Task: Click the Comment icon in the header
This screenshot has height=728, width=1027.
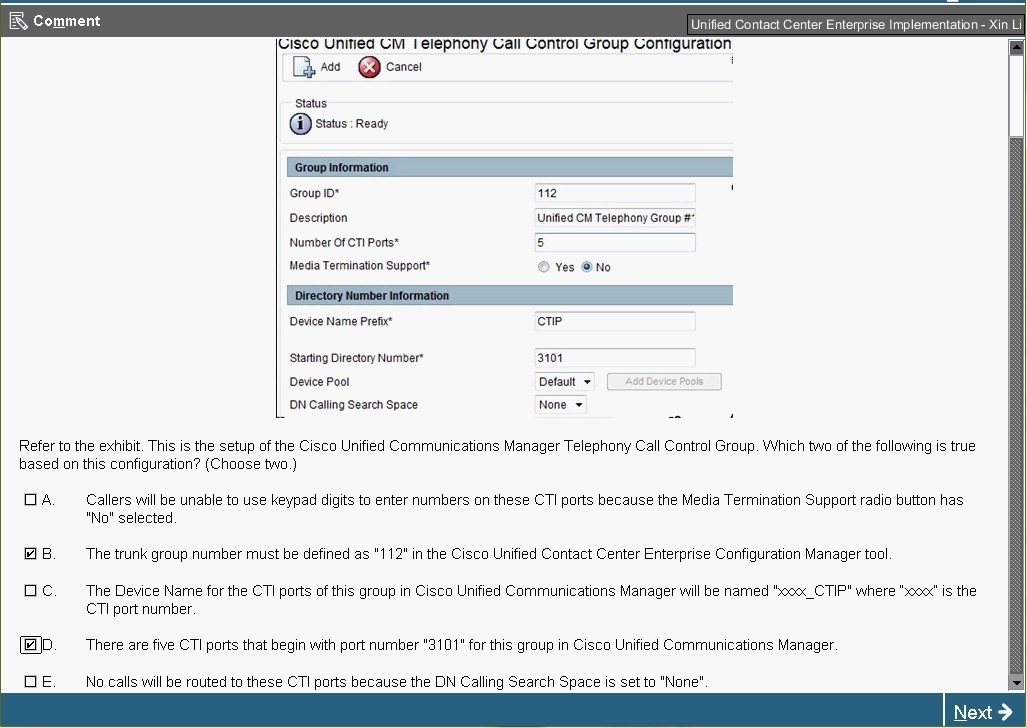Action: 17,21
